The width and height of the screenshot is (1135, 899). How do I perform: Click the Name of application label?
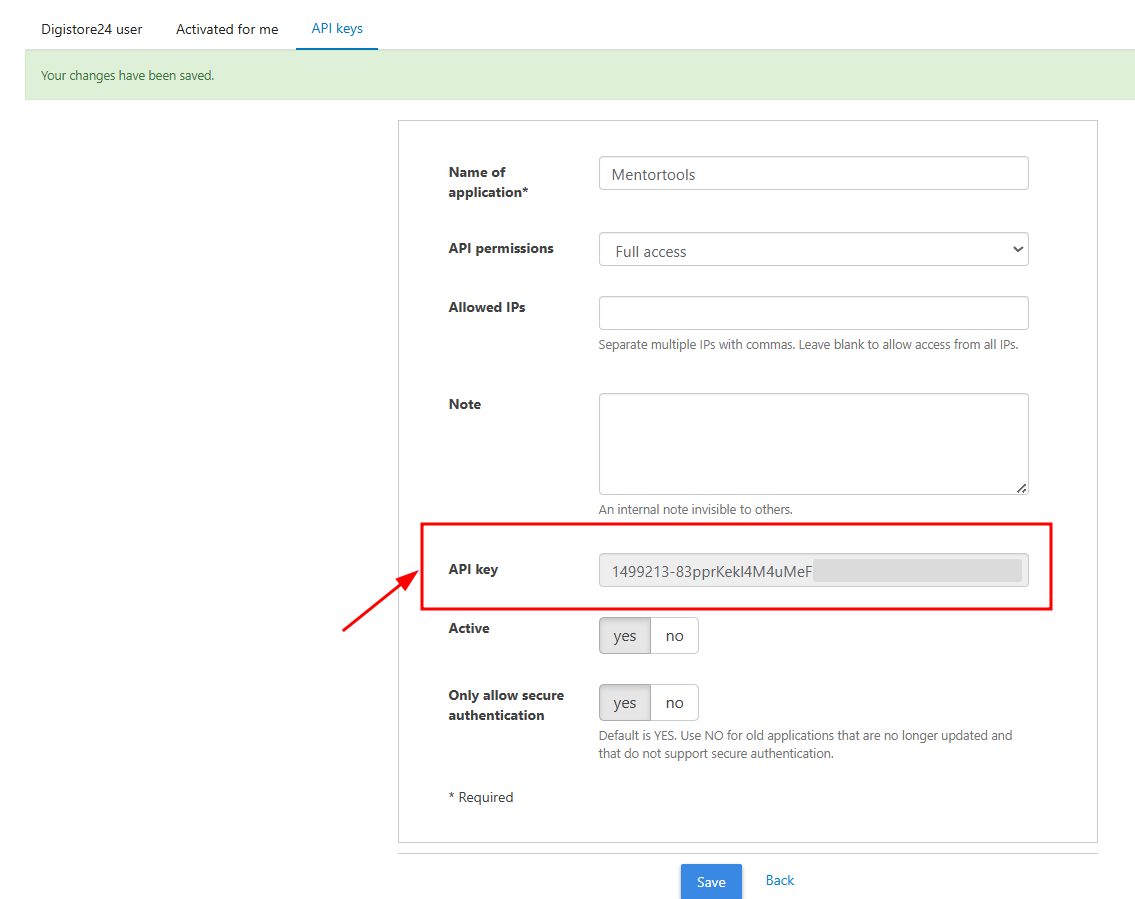point(488,182)
